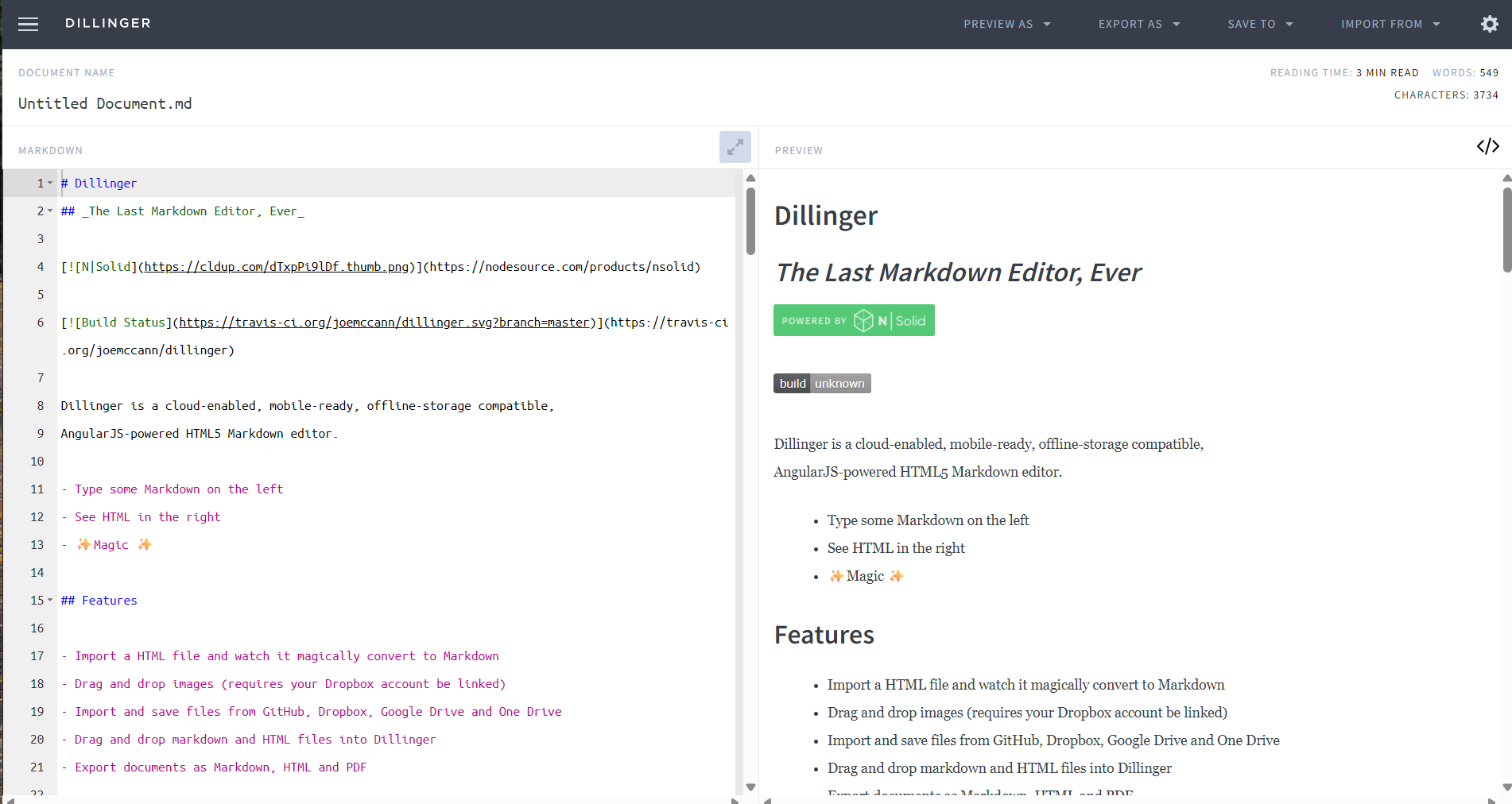Click the reading time 3 MIN READ
The image size is (1512, 804).
pyautogui.click(x=1387, y=72)
